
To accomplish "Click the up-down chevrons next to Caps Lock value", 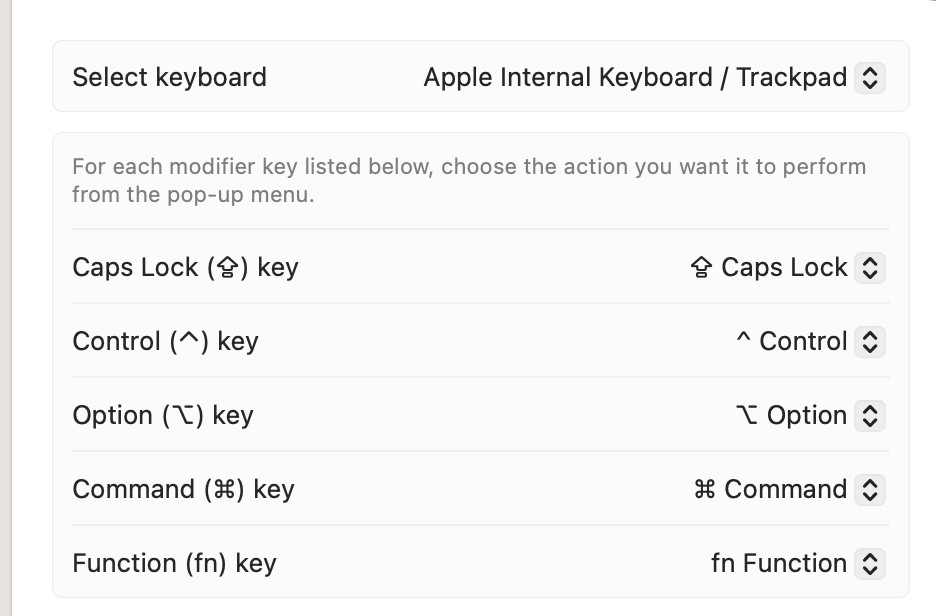I will tap(870, 268).
